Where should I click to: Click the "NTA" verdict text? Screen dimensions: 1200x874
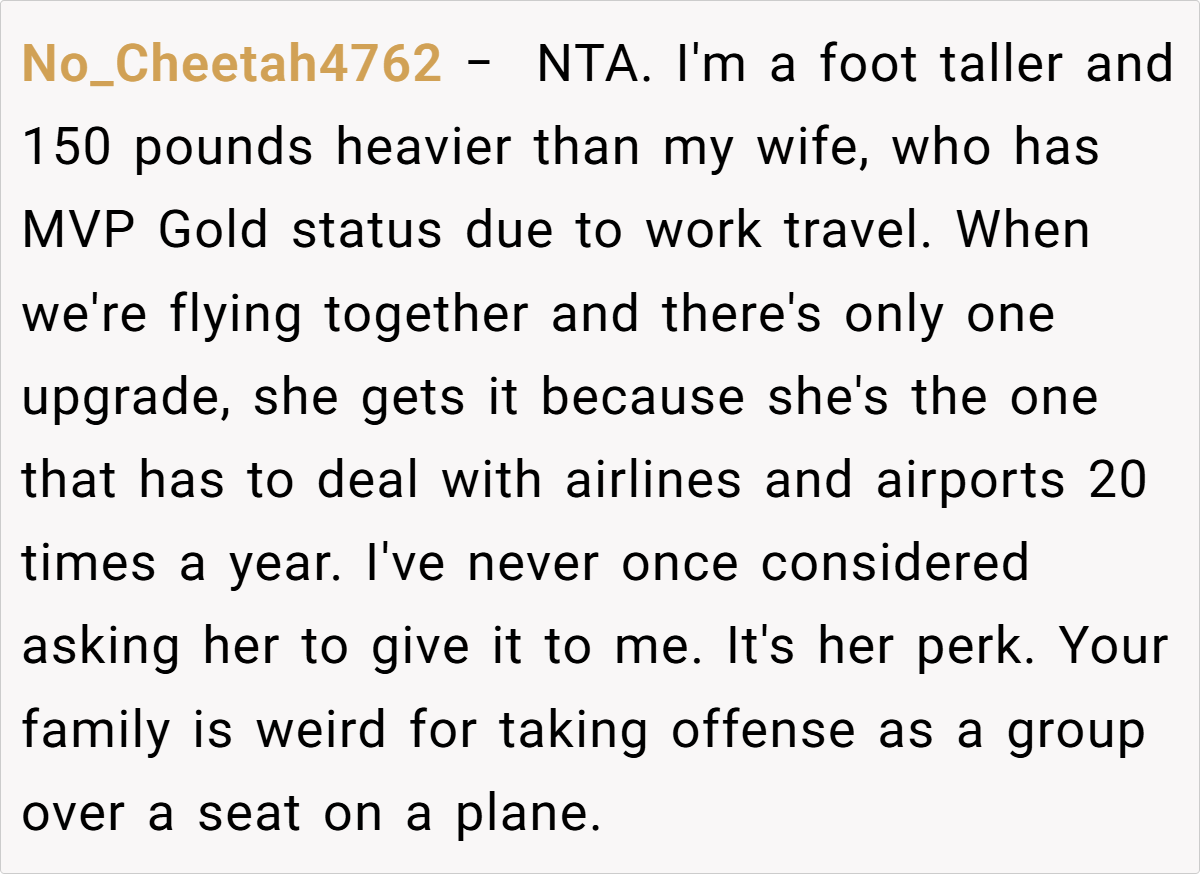pyautogui.click(x=587, y=64)
